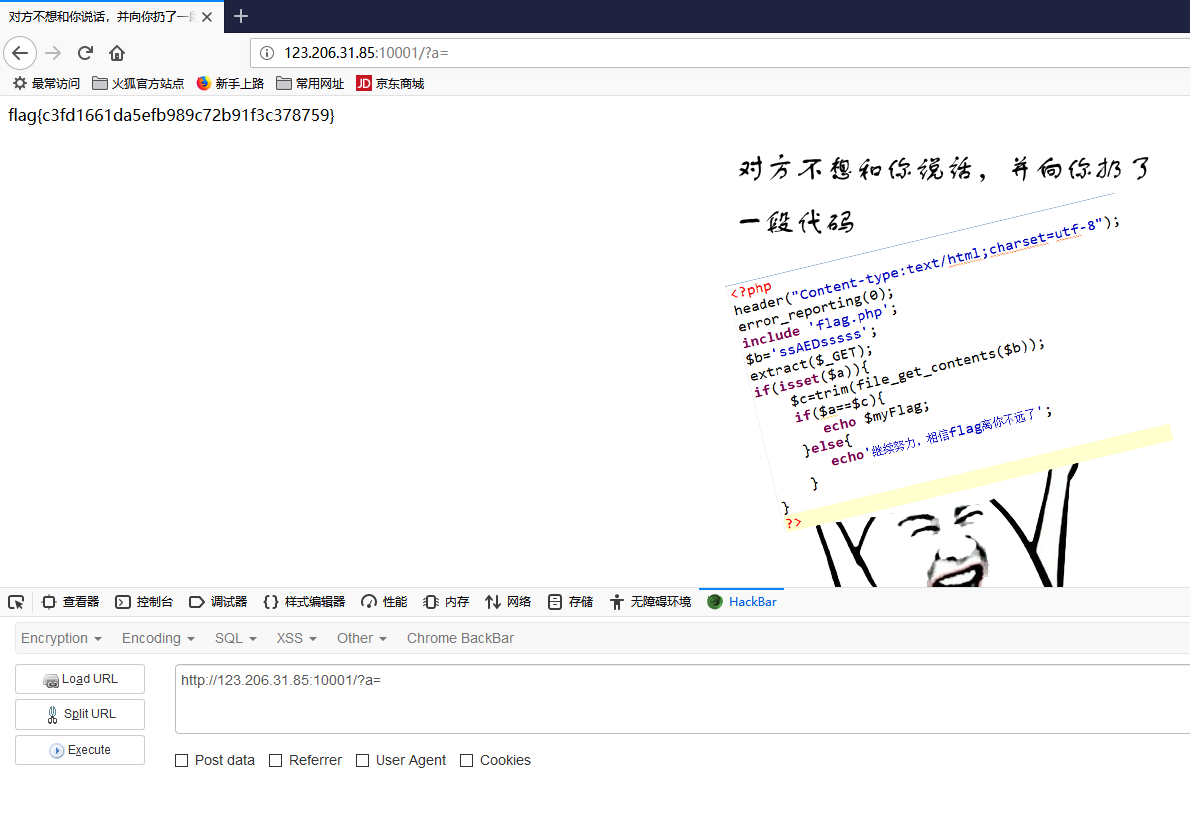Screen dimensions: 1190x833
Task: Click inside the HackBar URL text area
Action: point(682,699)
